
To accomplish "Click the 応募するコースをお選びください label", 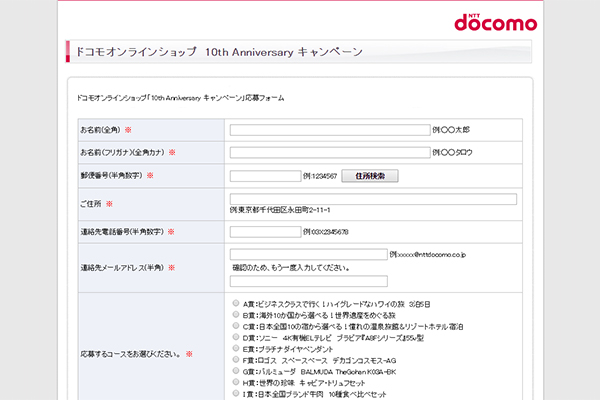I will pyautogui.click(x=130, y=354).
